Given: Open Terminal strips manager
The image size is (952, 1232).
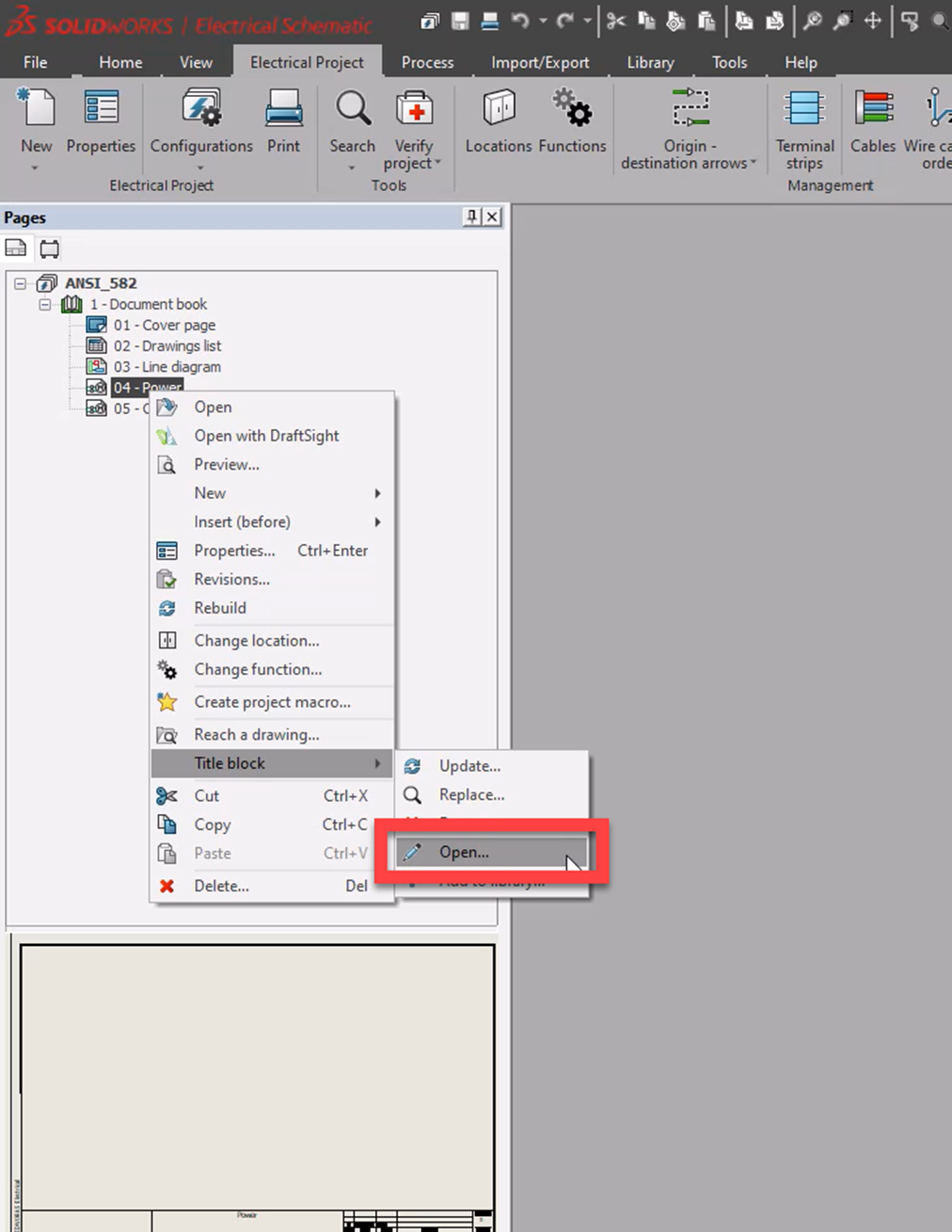Looking at the screenshot, I should 804,129.
